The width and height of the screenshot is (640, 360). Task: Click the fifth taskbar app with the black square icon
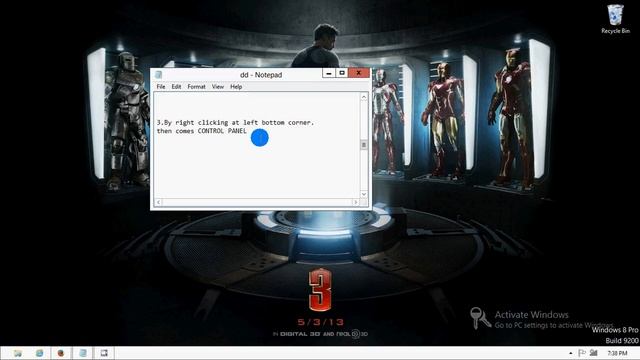[104, 353]
